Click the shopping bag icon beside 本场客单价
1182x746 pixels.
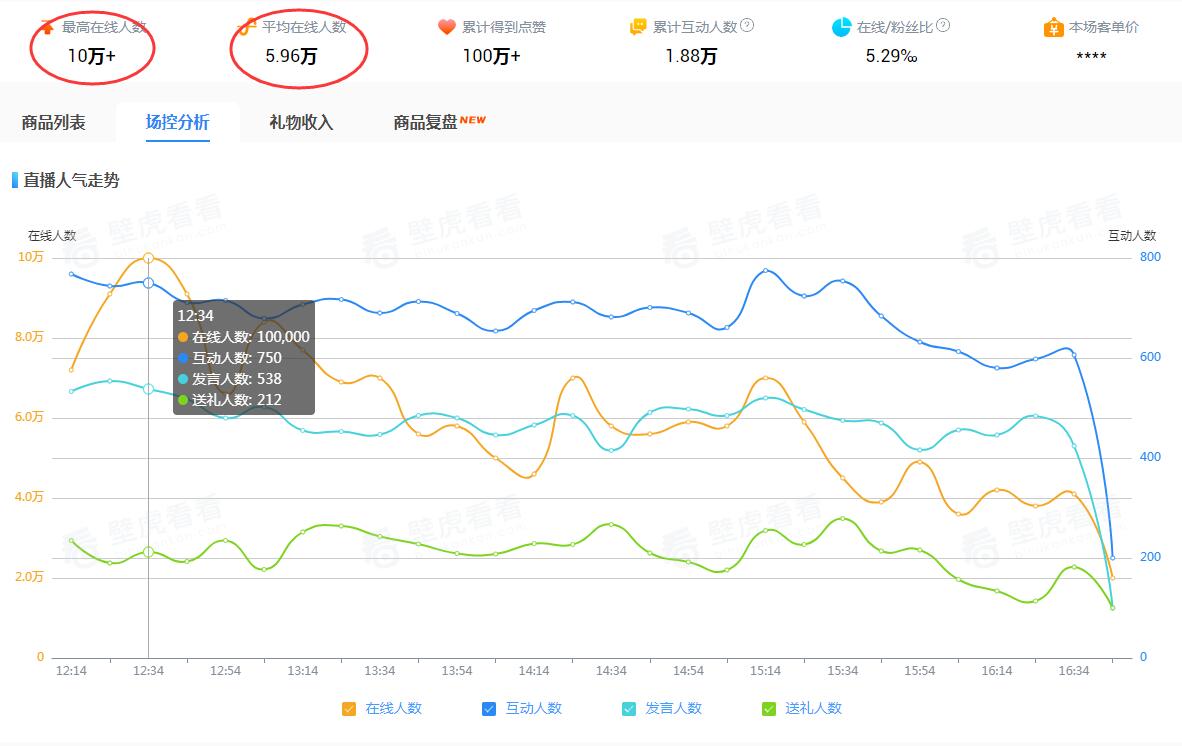point(1053,27)
